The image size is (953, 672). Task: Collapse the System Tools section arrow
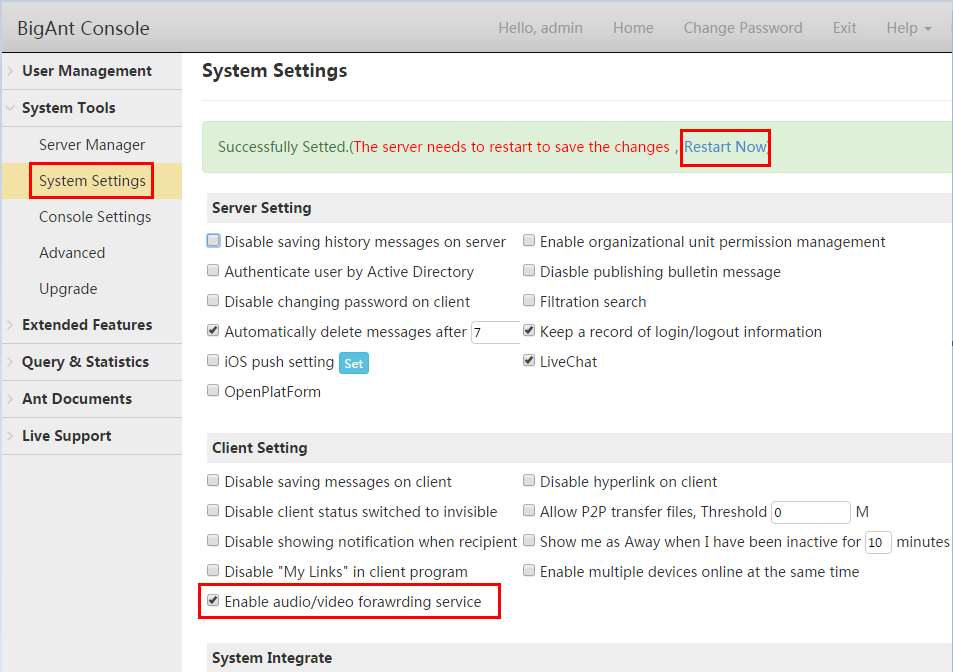(x=10, y=108)
